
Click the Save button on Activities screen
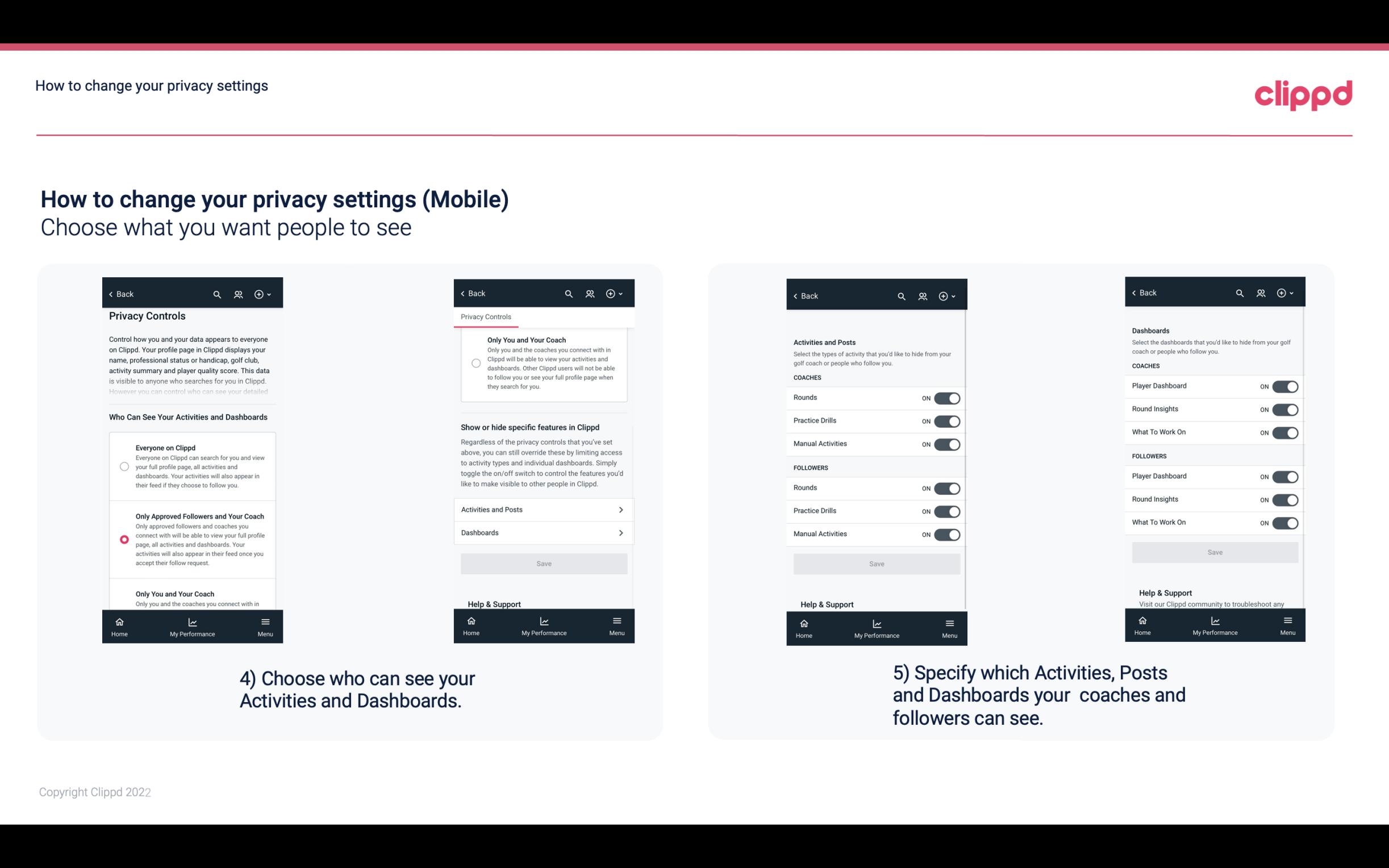[x=876, y=562]
